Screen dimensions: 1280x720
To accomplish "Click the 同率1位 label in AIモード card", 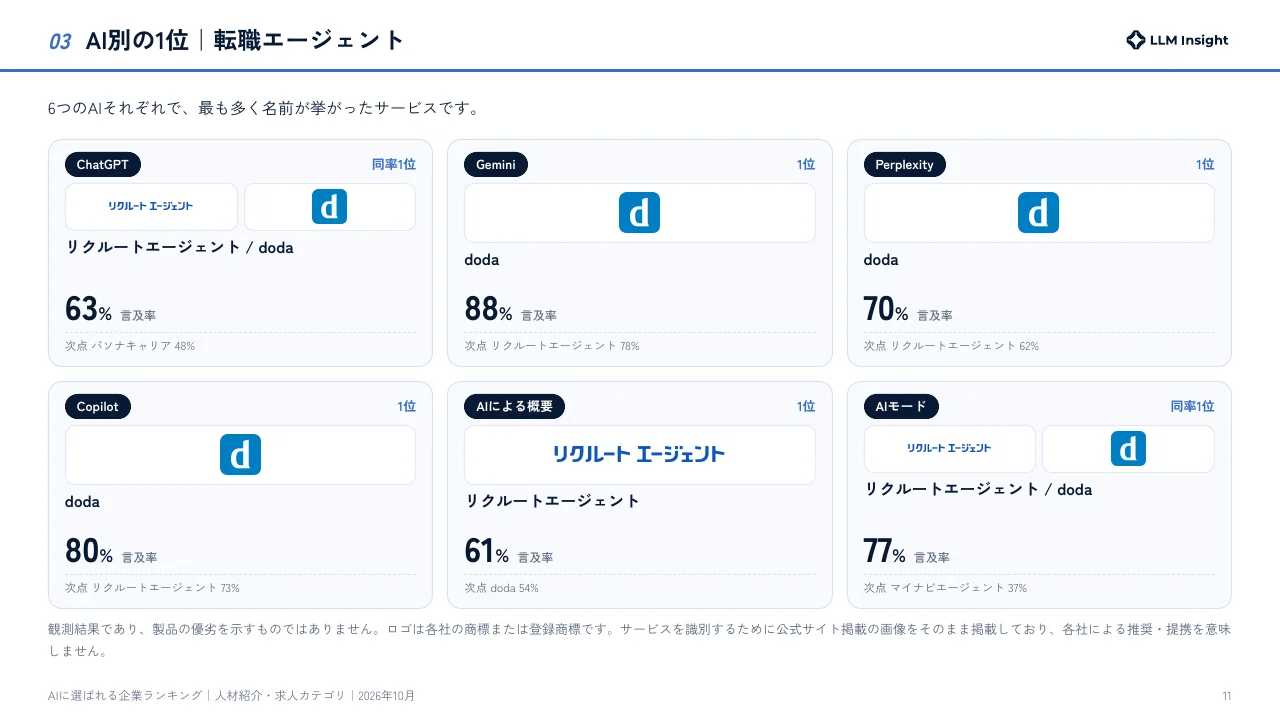I will coord(1193,407).
